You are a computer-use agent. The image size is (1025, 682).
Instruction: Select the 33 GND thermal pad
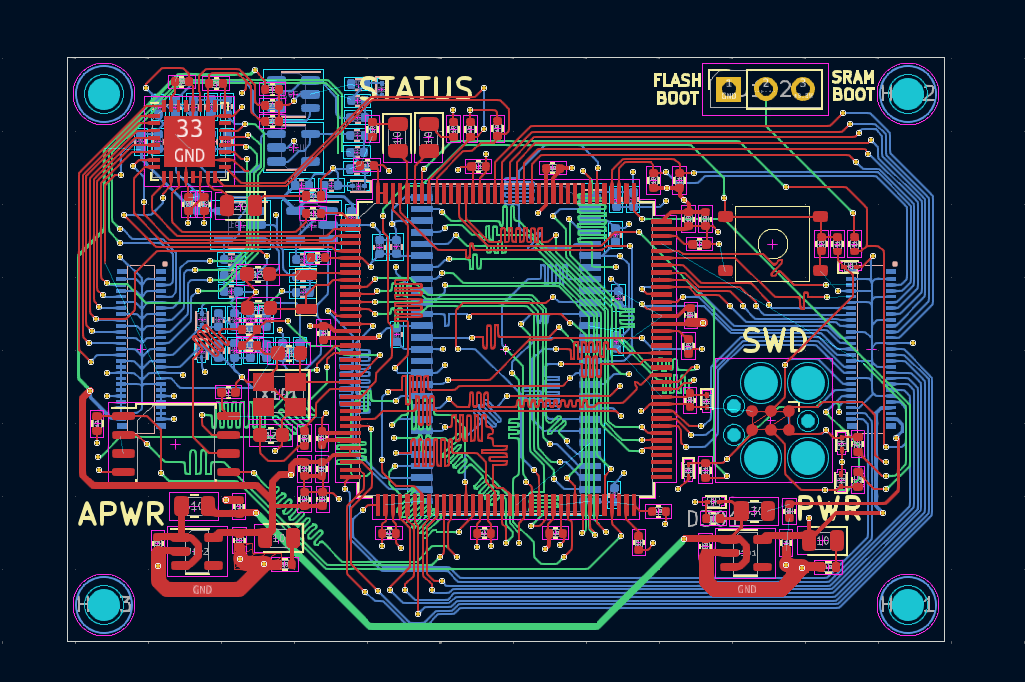(190, 141)
